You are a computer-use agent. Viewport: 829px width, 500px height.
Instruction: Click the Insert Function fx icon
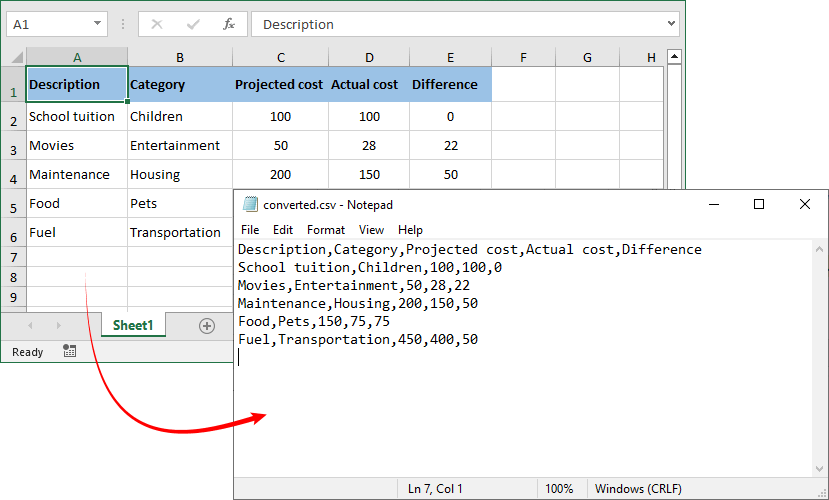point(229,24)
